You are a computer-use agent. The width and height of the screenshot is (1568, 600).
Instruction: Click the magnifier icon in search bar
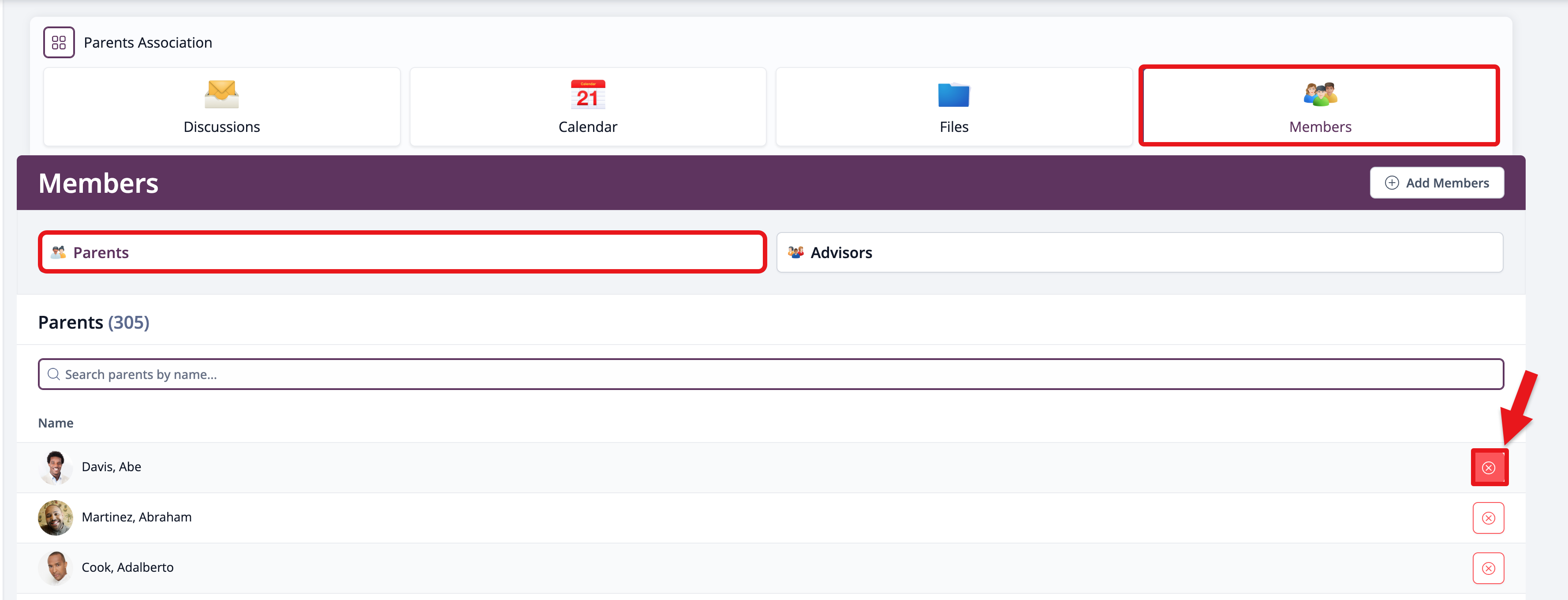pos(53,374)
